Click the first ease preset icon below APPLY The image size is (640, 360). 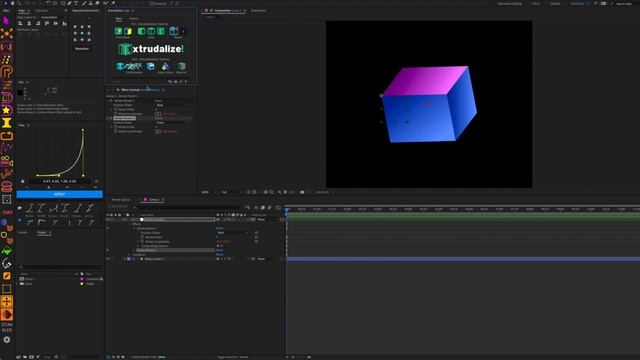(29, 209)
